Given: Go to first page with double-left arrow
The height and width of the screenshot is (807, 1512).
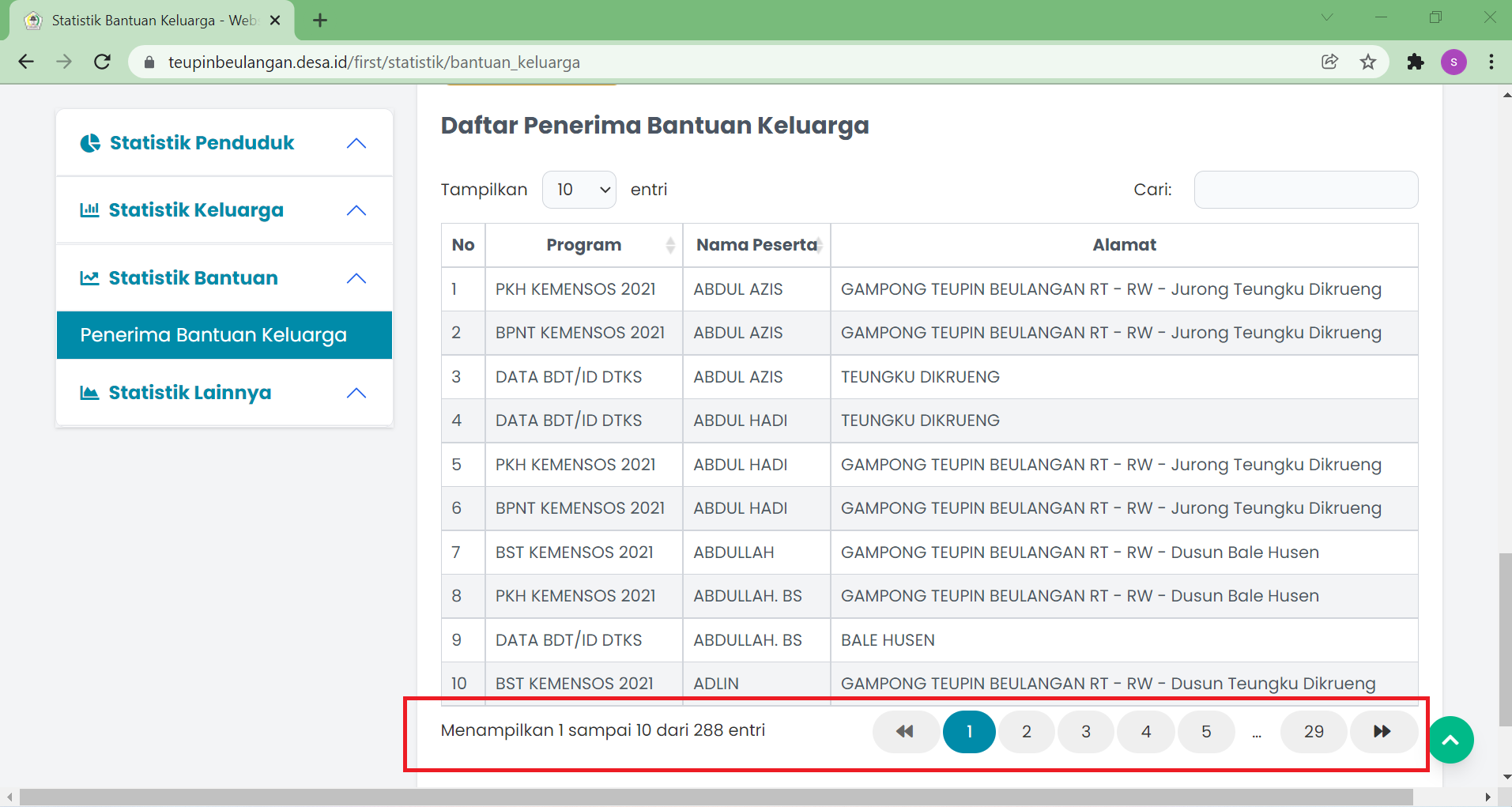Looking at the screenshot, I should pos(906,732).
